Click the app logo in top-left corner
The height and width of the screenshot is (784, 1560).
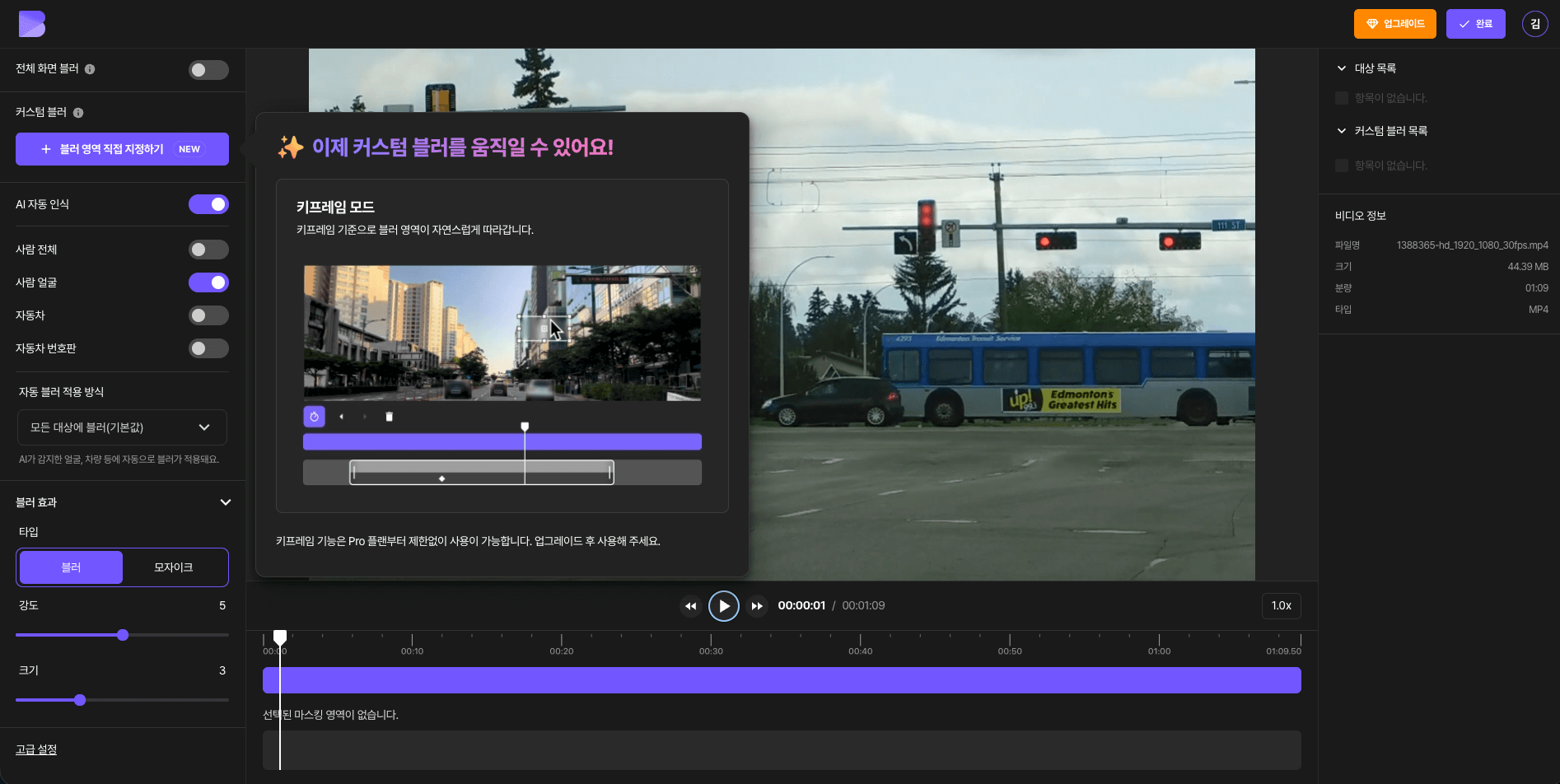(x=32, y=24)
